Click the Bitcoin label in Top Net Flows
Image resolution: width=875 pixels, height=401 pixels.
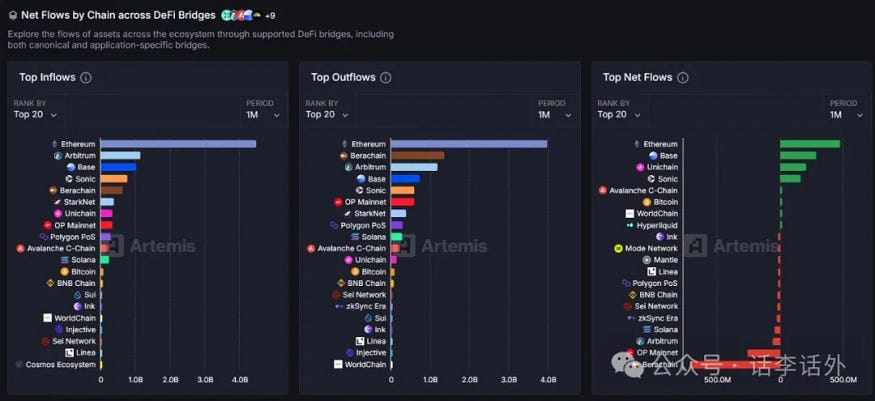coord(666,202)
